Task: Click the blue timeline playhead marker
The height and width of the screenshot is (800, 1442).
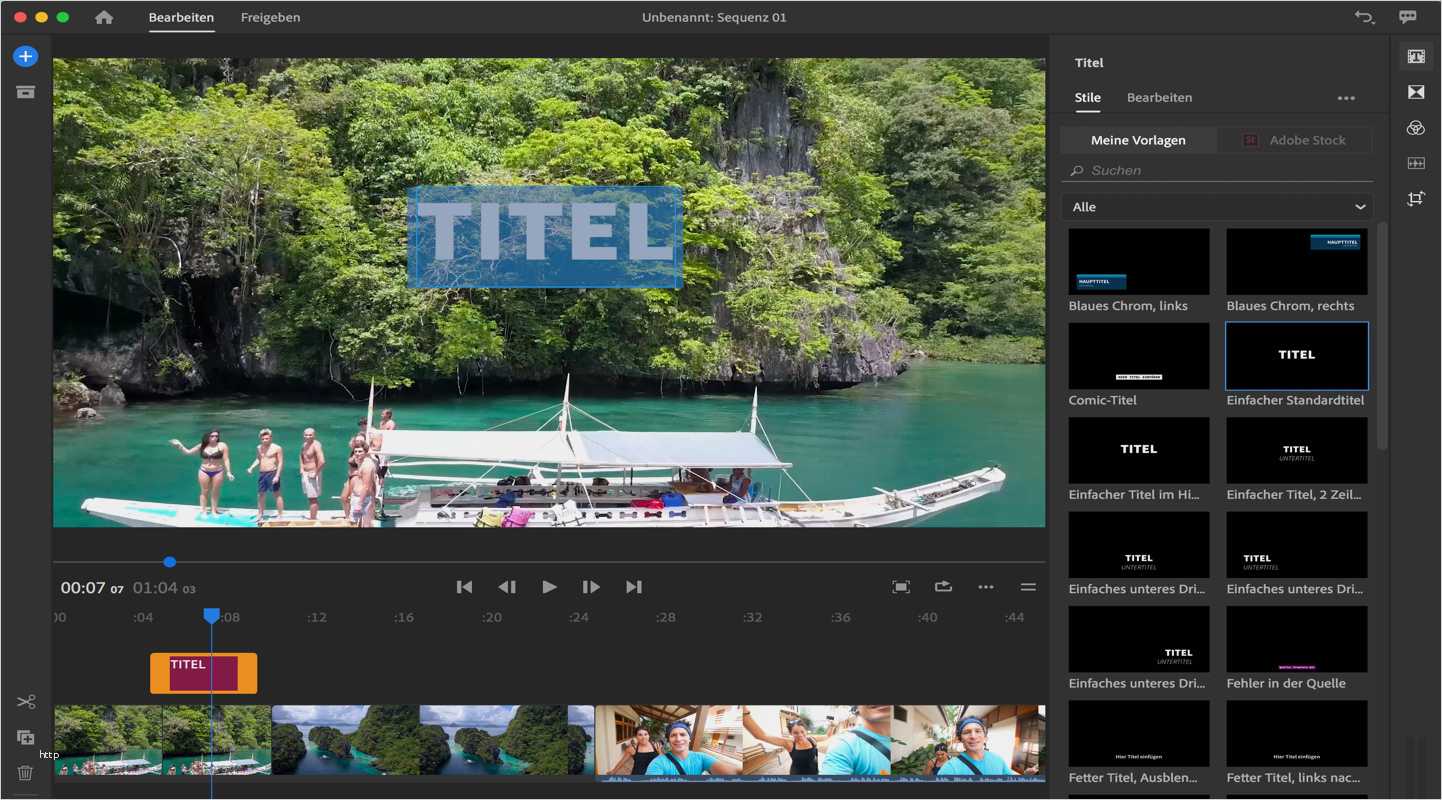Action: click(x=212, y=616)
